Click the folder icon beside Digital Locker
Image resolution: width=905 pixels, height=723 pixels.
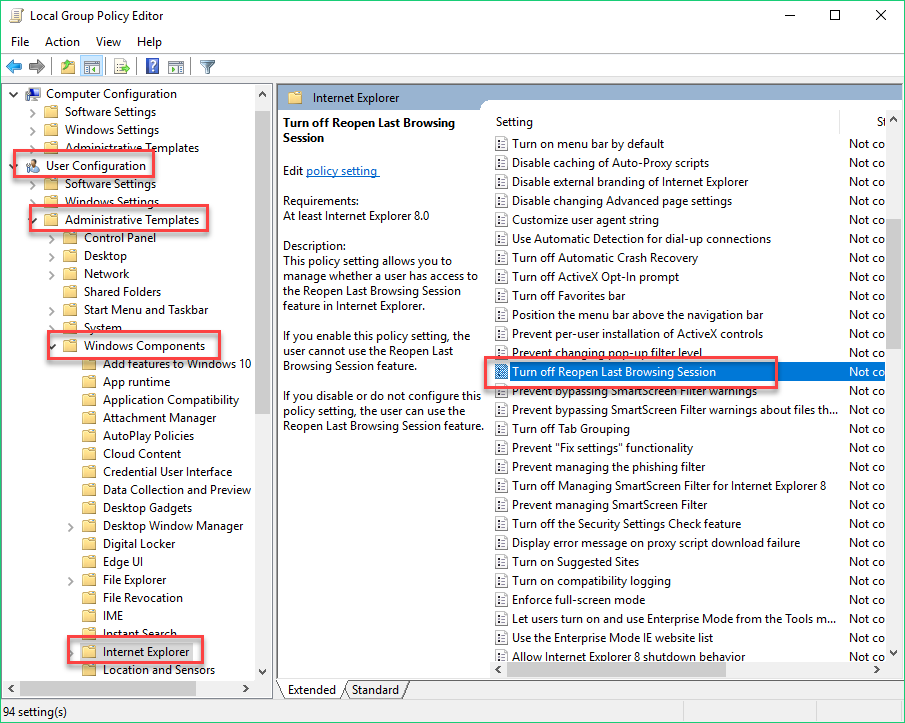coord(89,544)
